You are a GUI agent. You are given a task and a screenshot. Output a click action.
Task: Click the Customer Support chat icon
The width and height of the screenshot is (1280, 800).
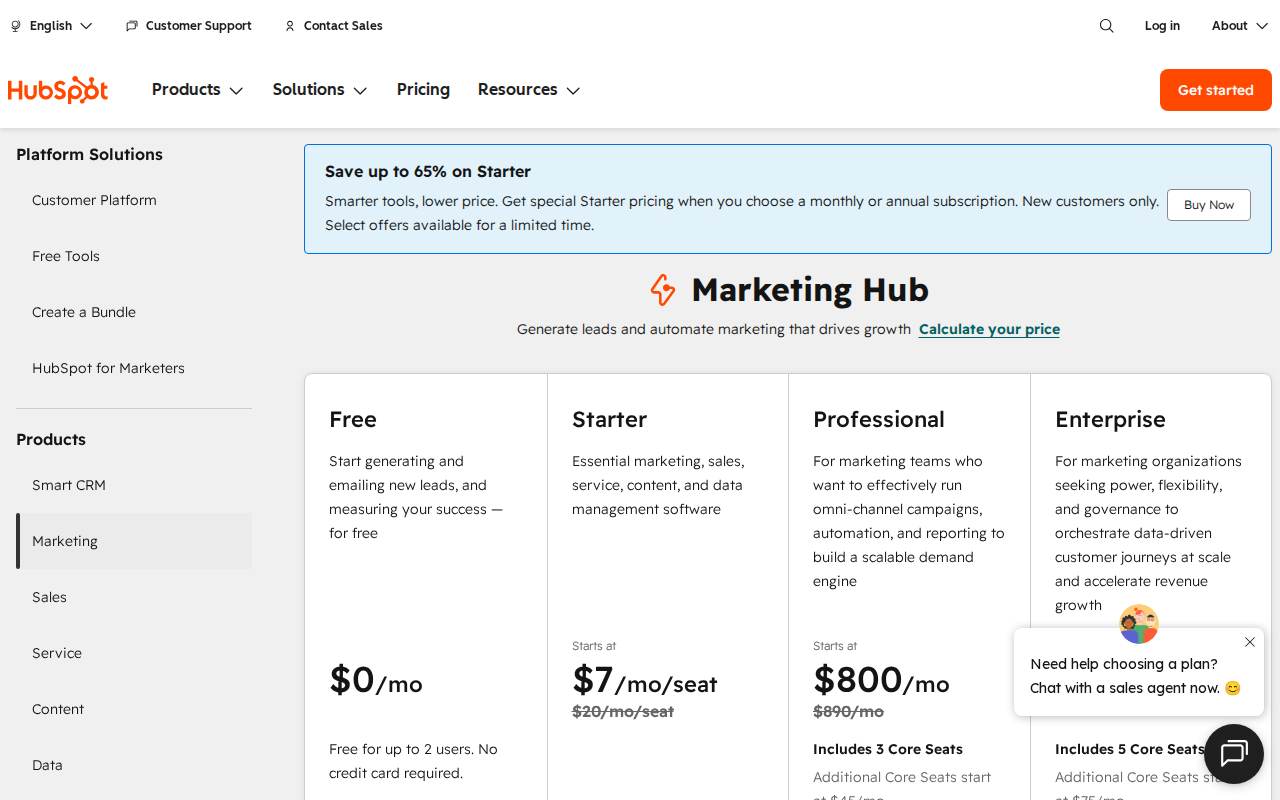coord(132,26)
